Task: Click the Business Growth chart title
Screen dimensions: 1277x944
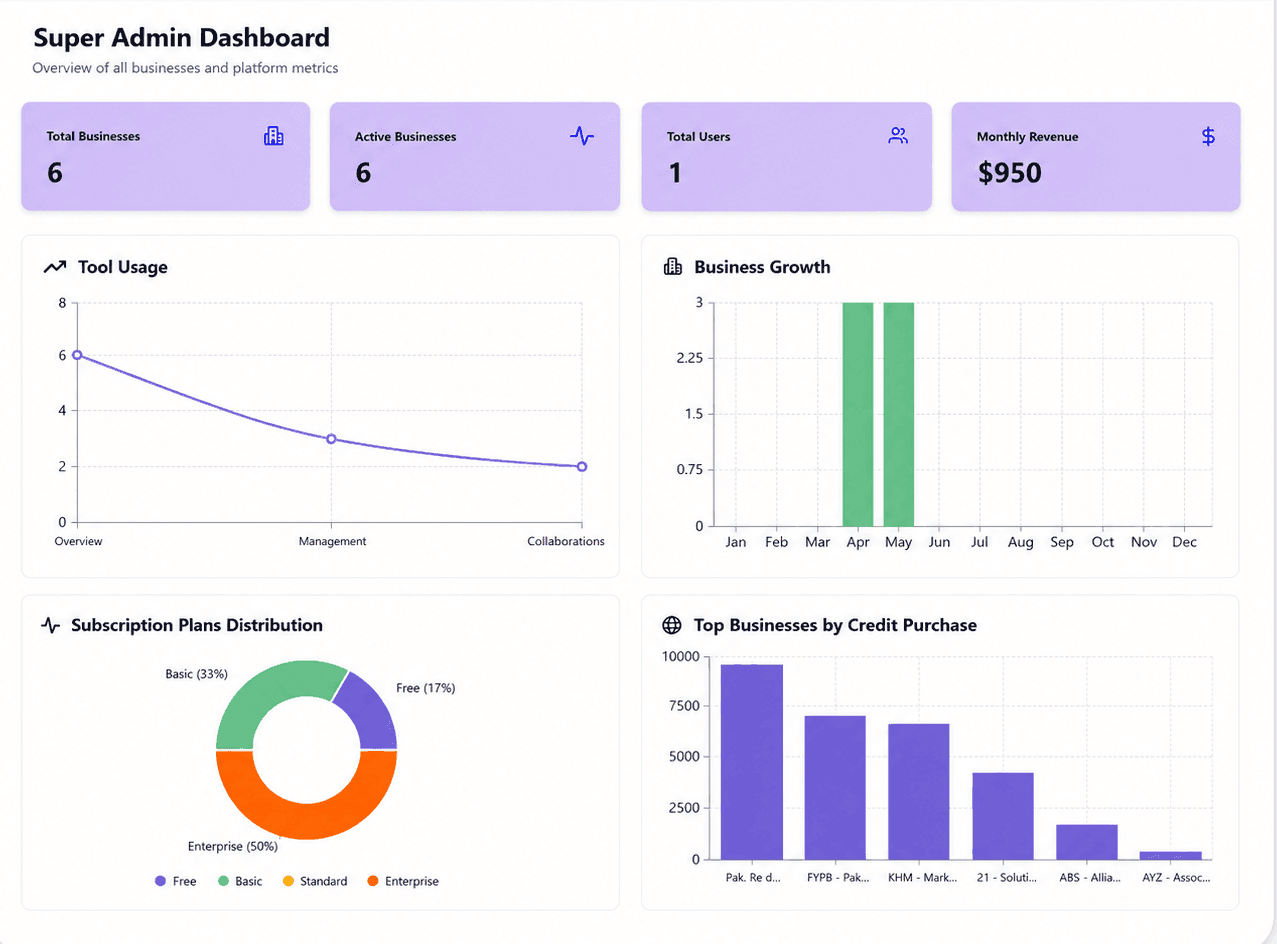Action: [x=762, y=267]
